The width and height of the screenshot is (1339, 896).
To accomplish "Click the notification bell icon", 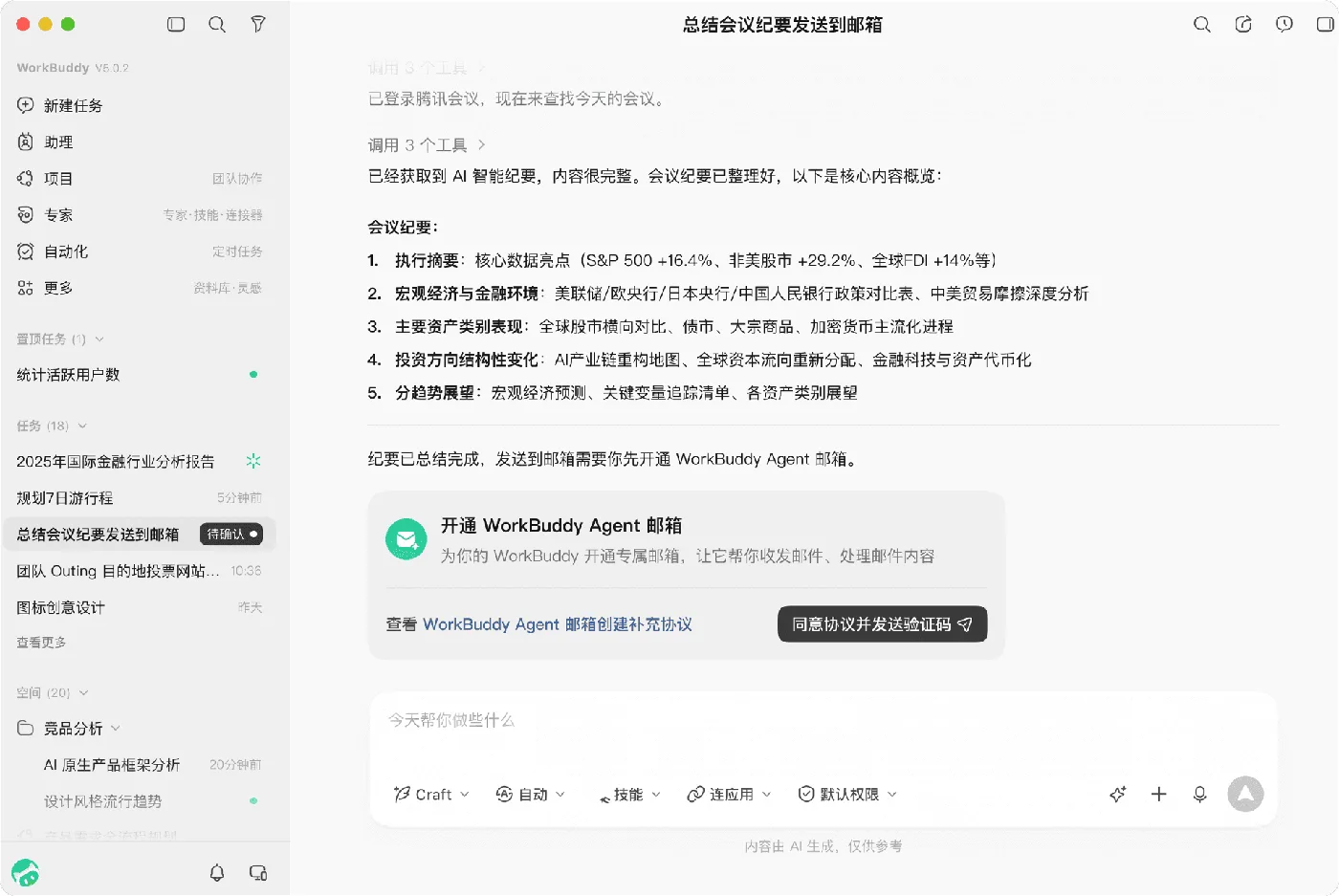I will pos(217,872).
